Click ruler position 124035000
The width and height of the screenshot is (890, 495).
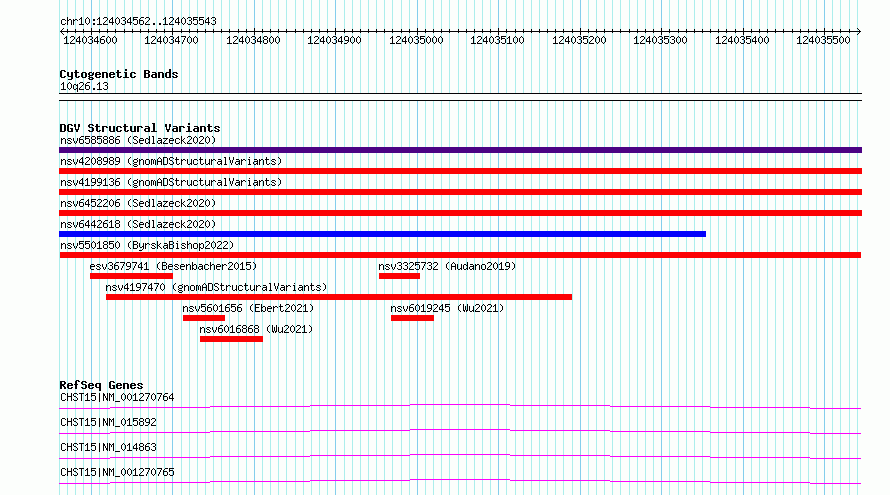point(416,40)
